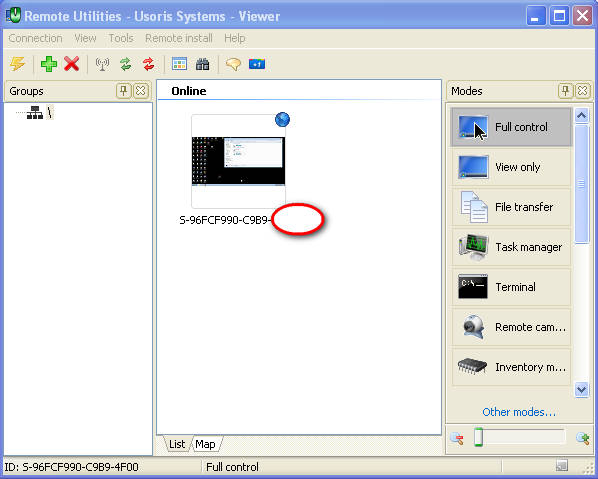
Task: Click the status bar icon at right
Action: click(562, 465)
